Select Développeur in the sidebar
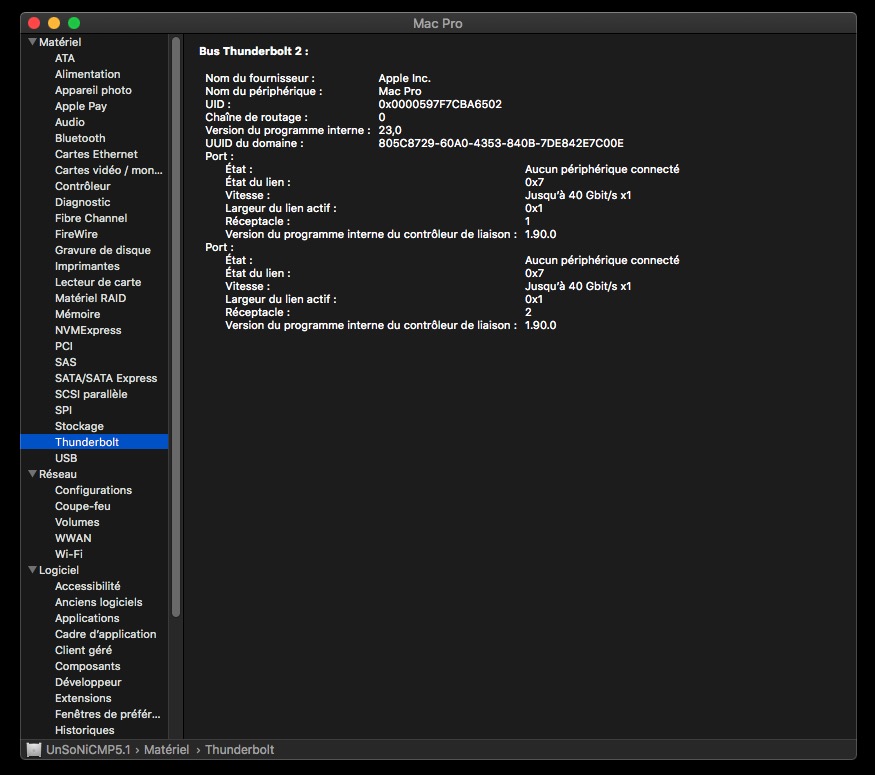Image resolution: width=875 pixels, height=775 pixels. click(x=88, y=682)
